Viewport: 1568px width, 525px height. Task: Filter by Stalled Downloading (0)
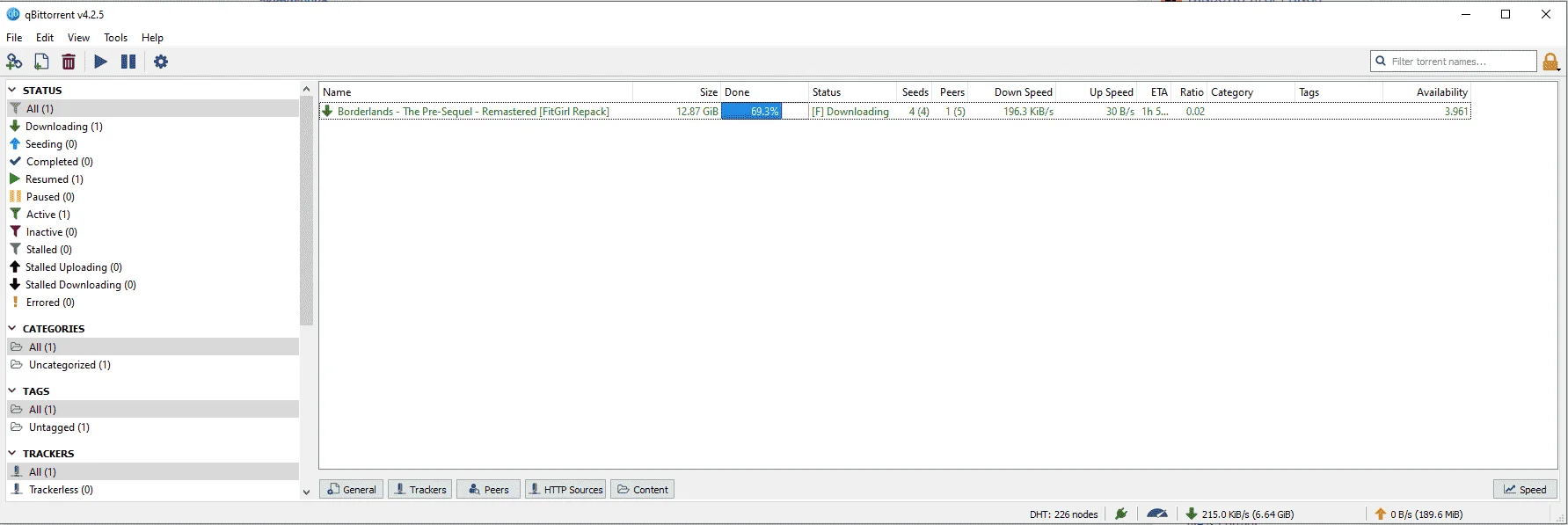(x=81, y=285)
